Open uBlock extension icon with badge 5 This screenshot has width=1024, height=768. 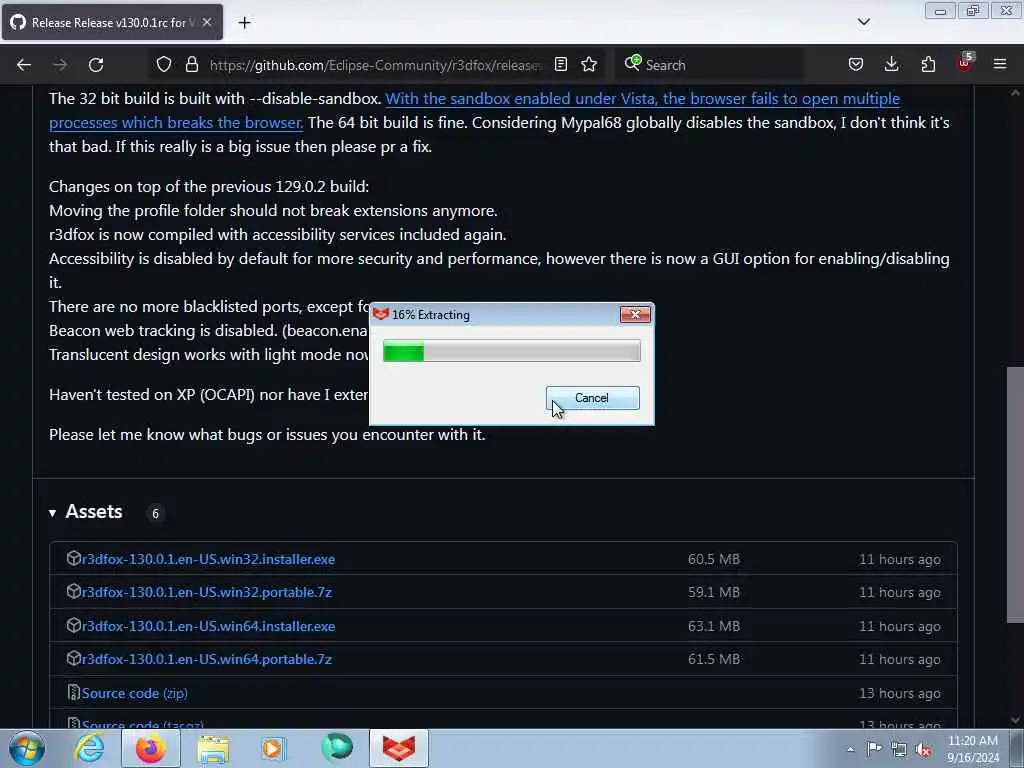click(x=965, y=63)
